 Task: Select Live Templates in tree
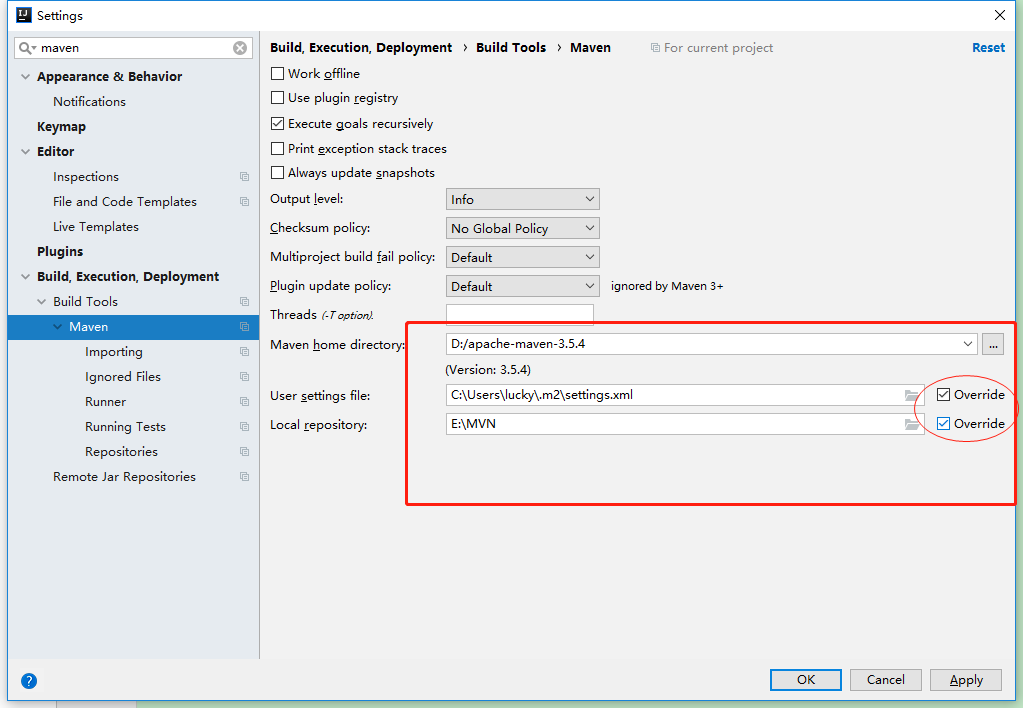tap(96, 226)
